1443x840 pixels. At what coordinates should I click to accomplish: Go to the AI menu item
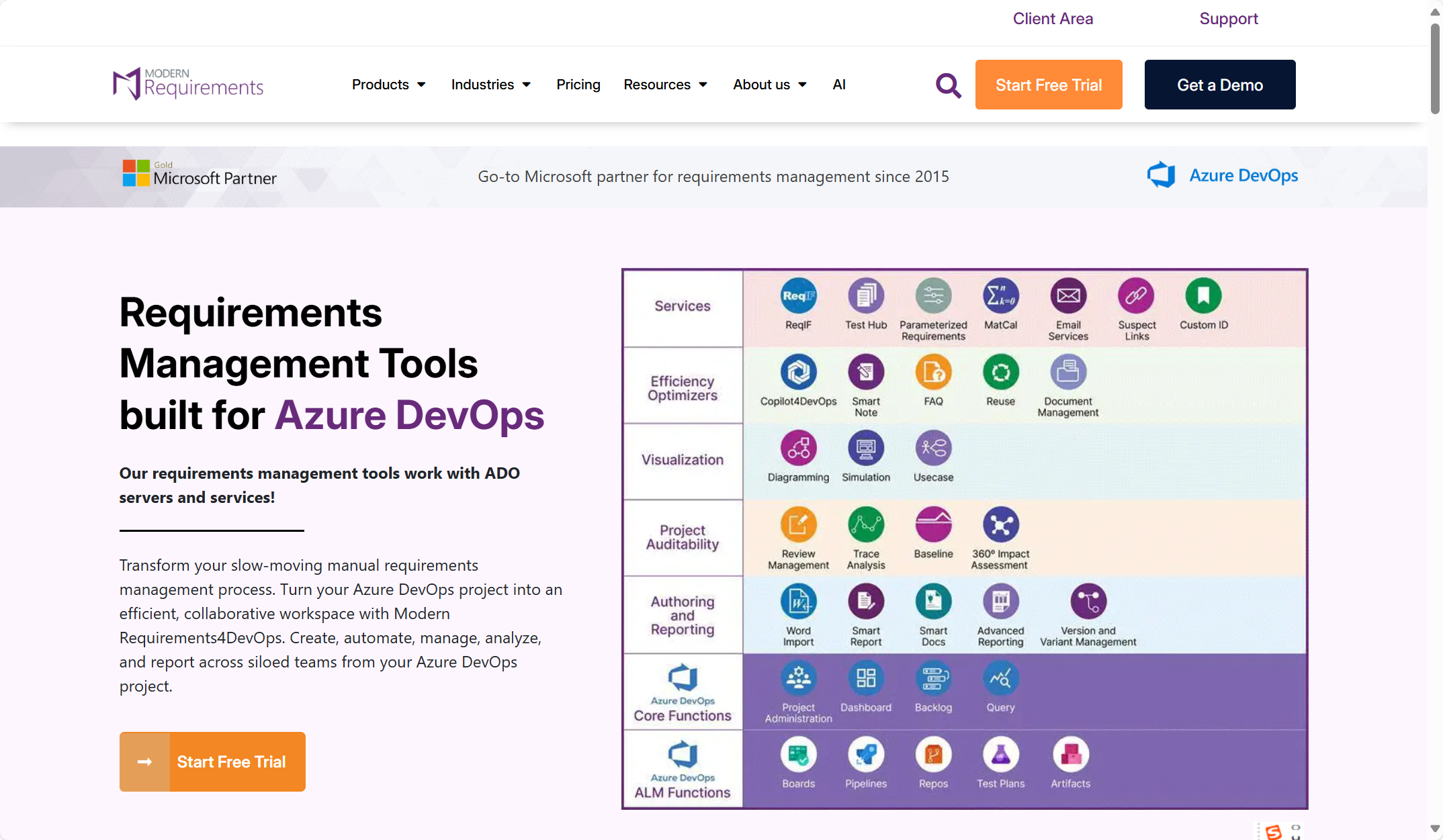pyautogui.click(x=838, y=85)
